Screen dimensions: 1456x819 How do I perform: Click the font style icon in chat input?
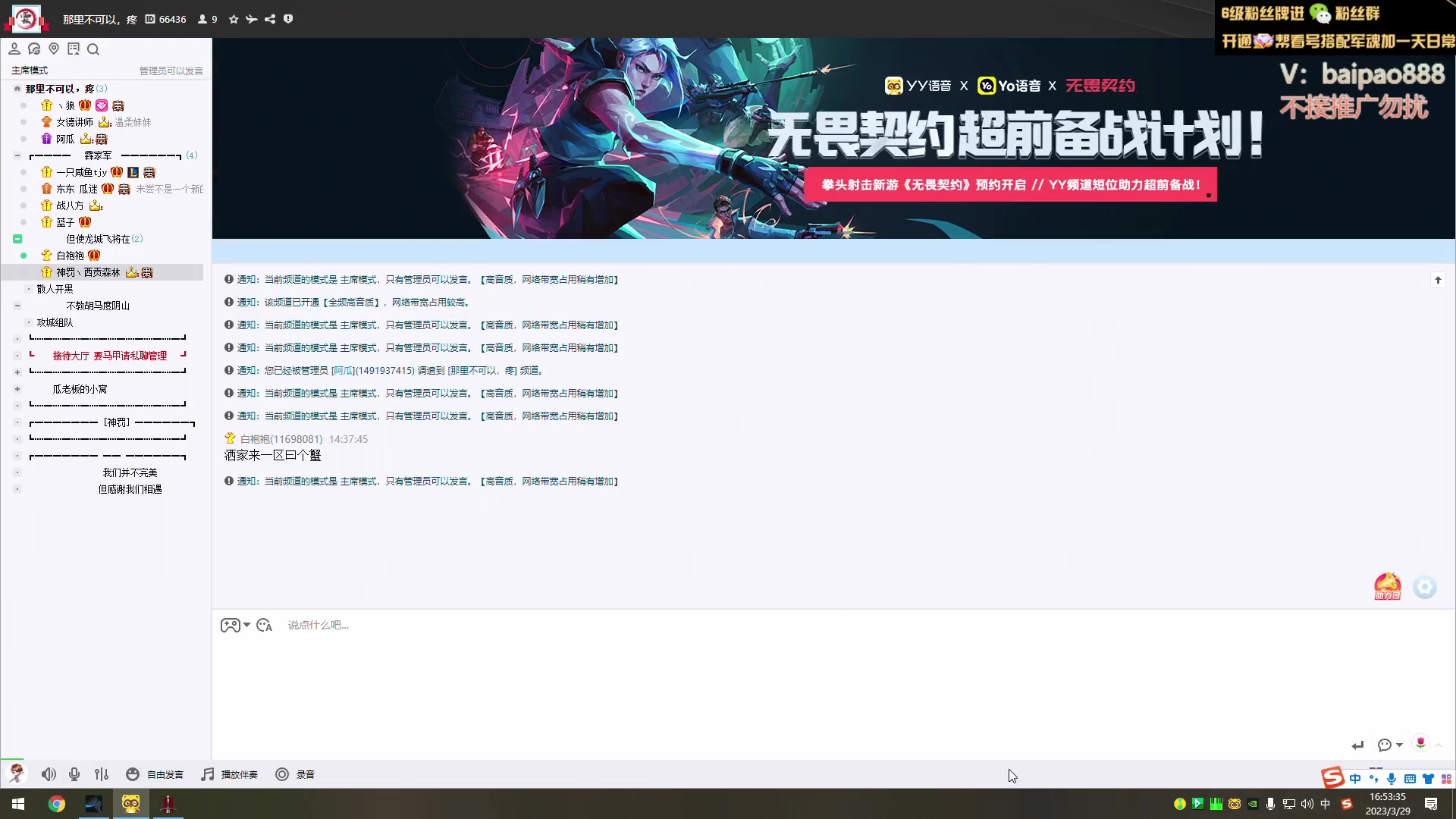(x=264, y=626)
